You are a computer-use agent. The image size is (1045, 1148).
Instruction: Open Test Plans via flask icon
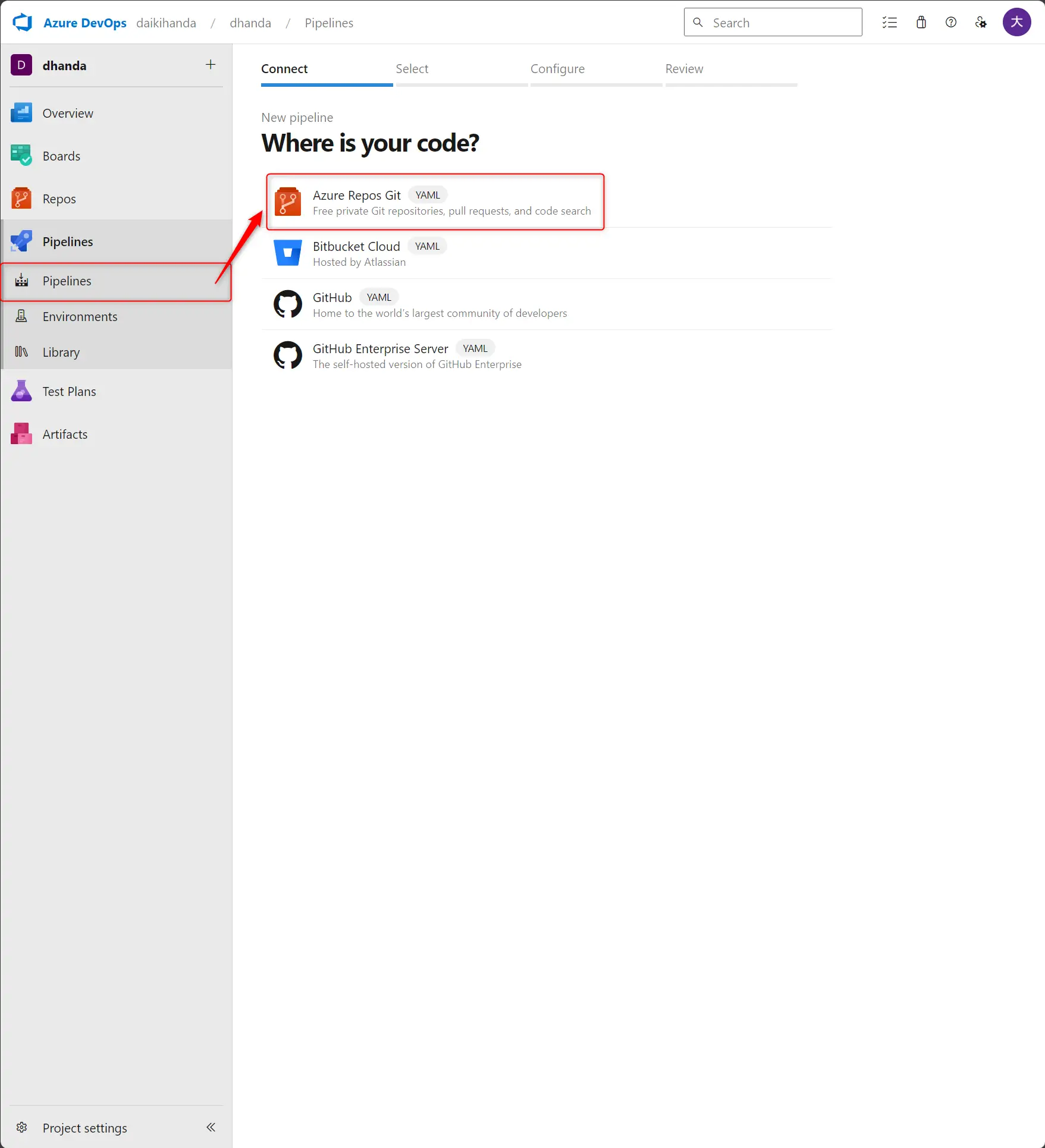tap(21, 391)
